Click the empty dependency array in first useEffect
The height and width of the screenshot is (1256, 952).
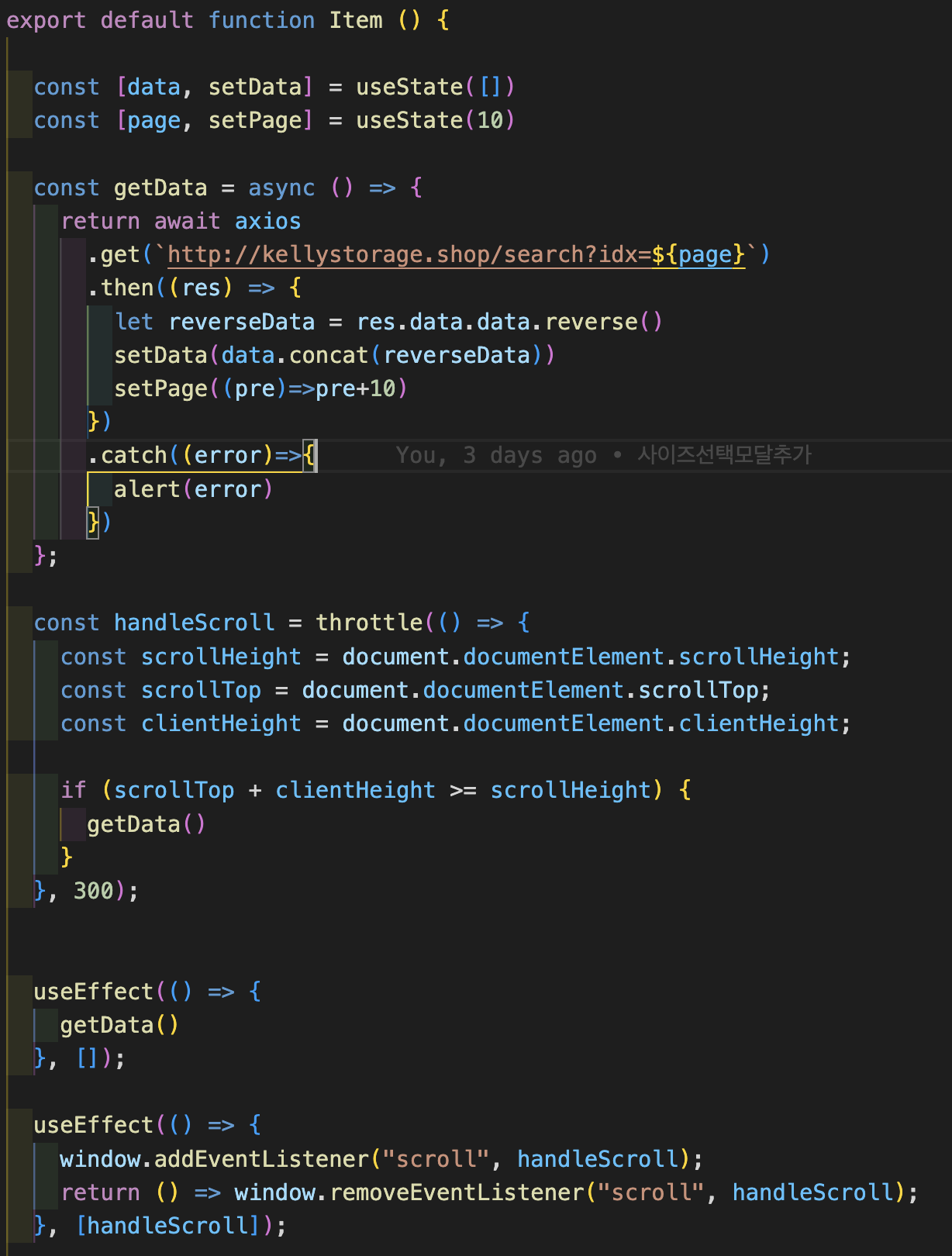pos(87,1058)
